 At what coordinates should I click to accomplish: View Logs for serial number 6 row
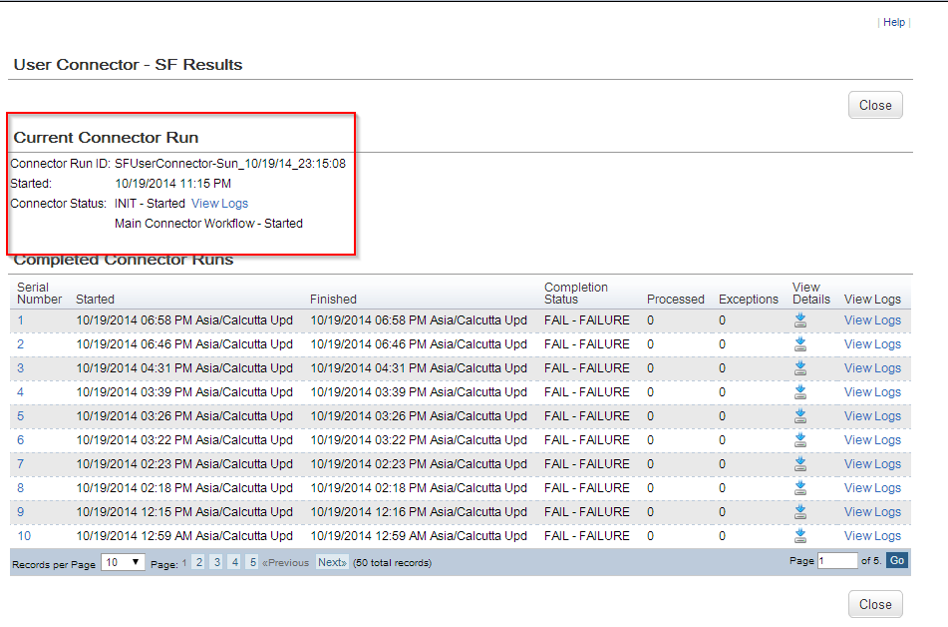[x=872, y=440]
